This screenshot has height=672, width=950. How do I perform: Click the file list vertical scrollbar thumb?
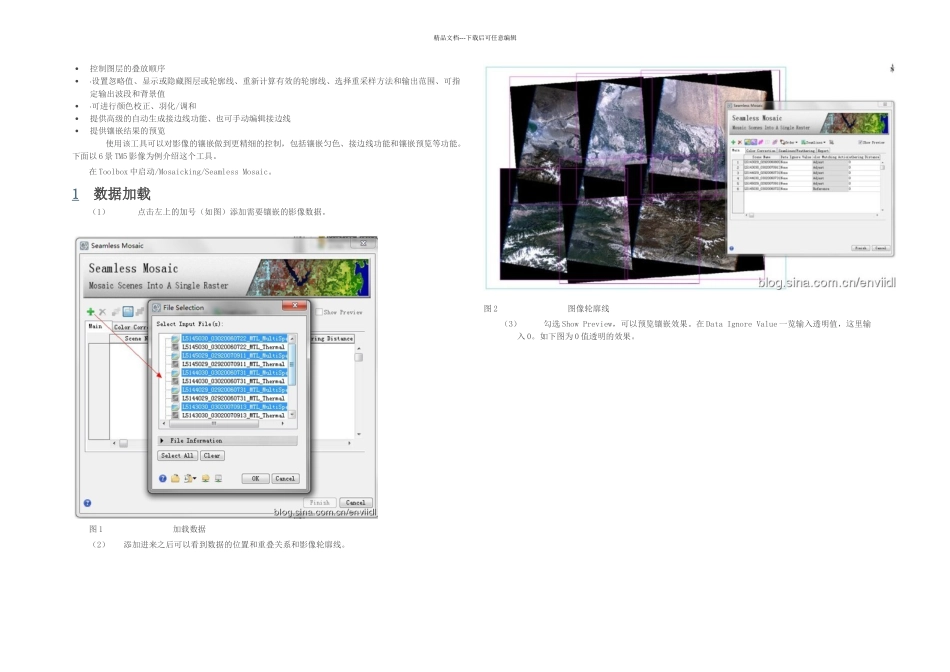click(291, 364)
